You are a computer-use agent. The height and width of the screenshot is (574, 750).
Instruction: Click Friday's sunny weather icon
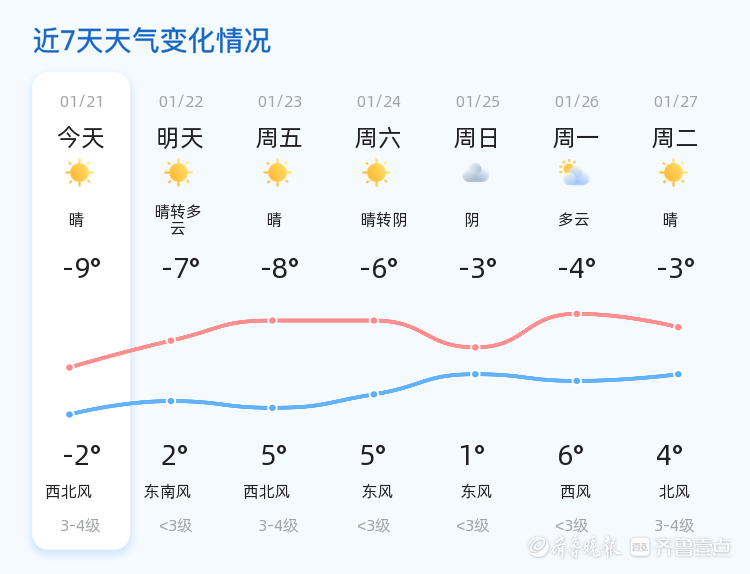click(277, 173)
